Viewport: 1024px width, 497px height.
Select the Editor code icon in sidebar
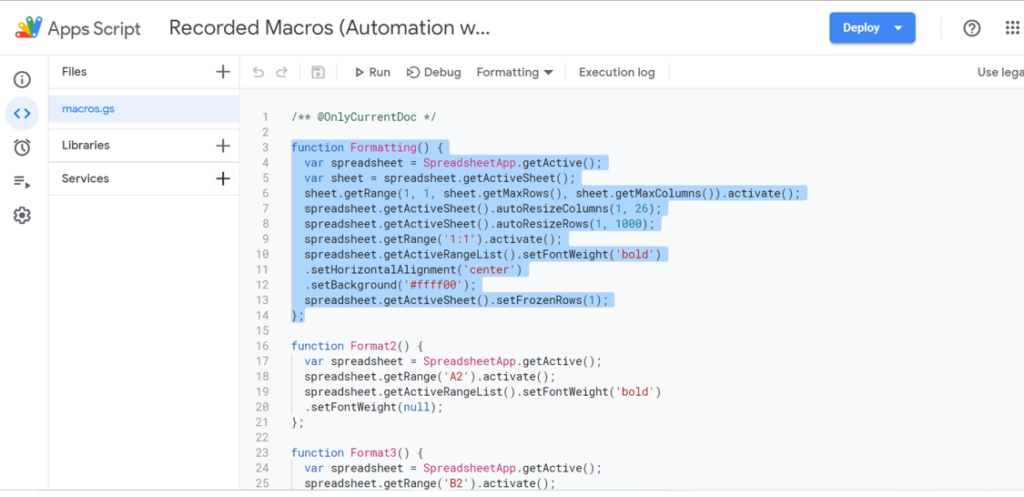tap(22, 114)
